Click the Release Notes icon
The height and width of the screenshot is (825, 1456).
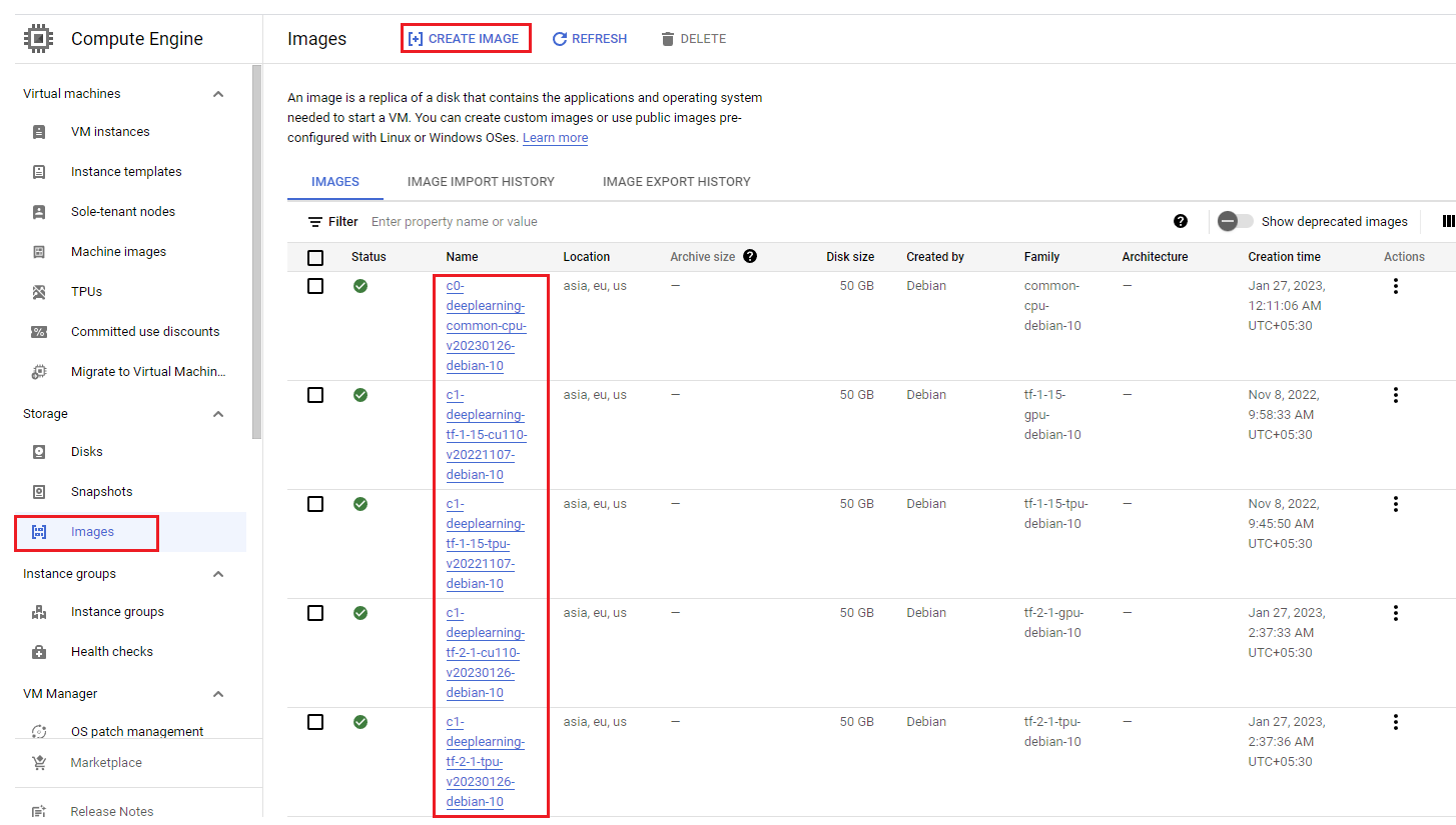39,812
